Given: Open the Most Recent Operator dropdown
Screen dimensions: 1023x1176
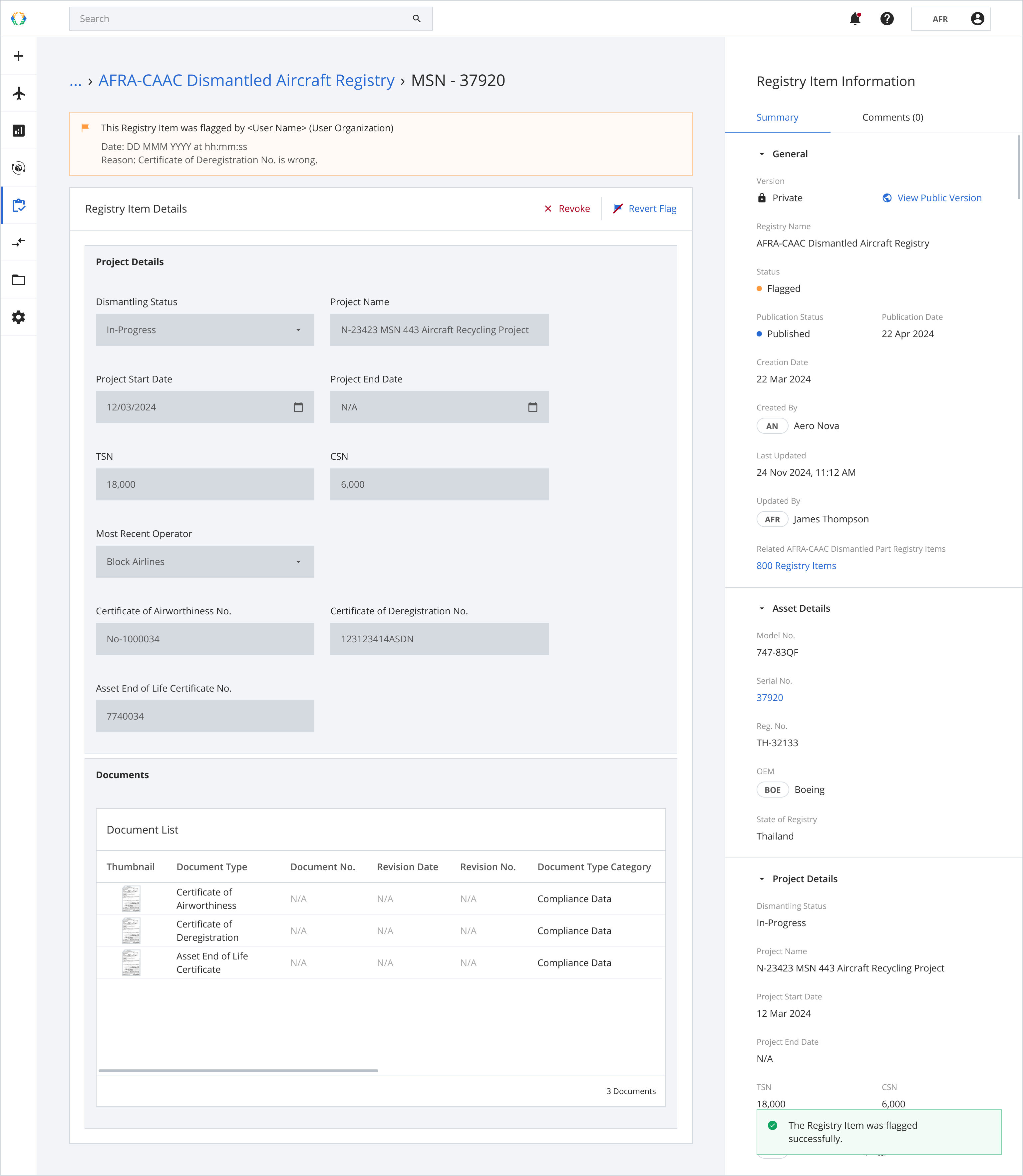Looking at the screenshot, I should click(205, 561).
